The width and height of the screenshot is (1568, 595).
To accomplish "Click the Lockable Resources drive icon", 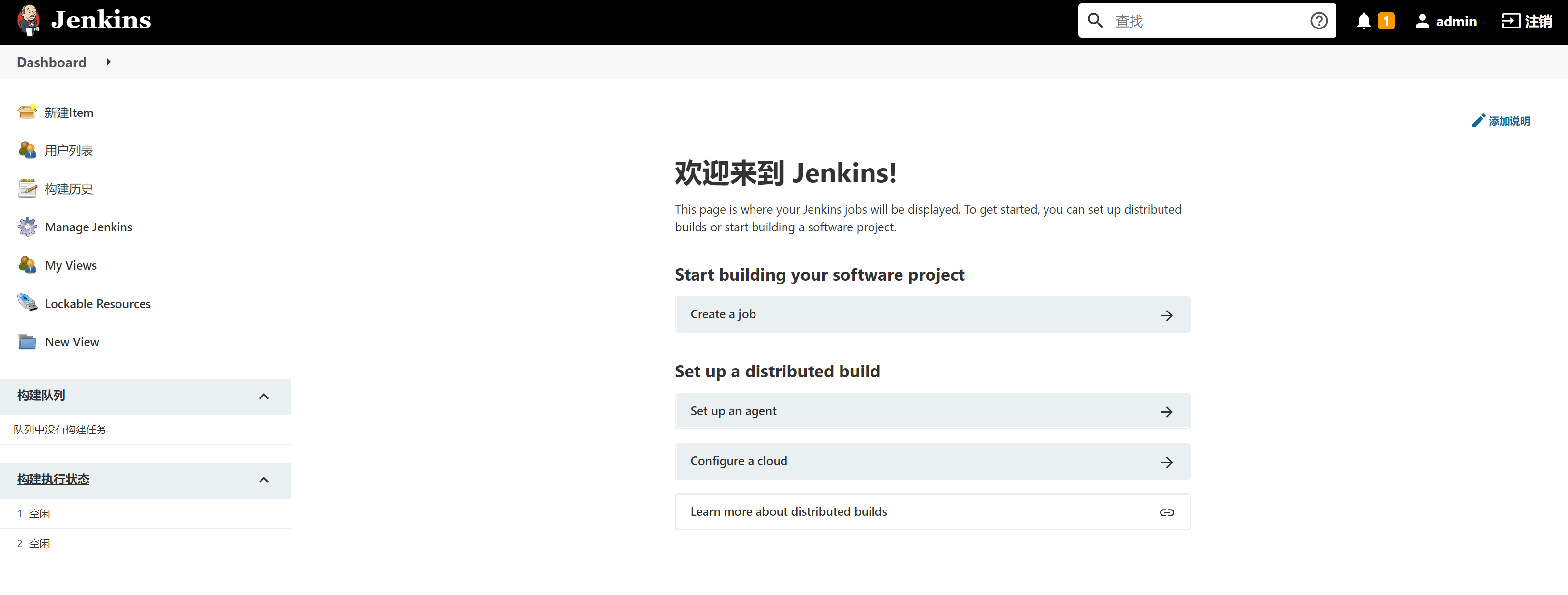I will 28,303.
